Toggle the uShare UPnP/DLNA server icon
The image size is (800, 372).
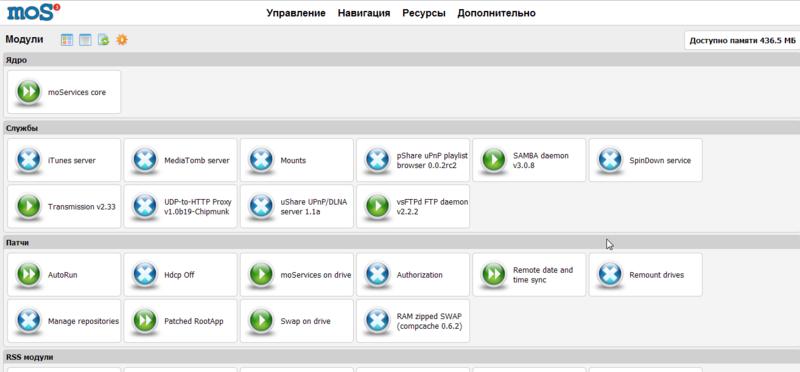point(261,207)
